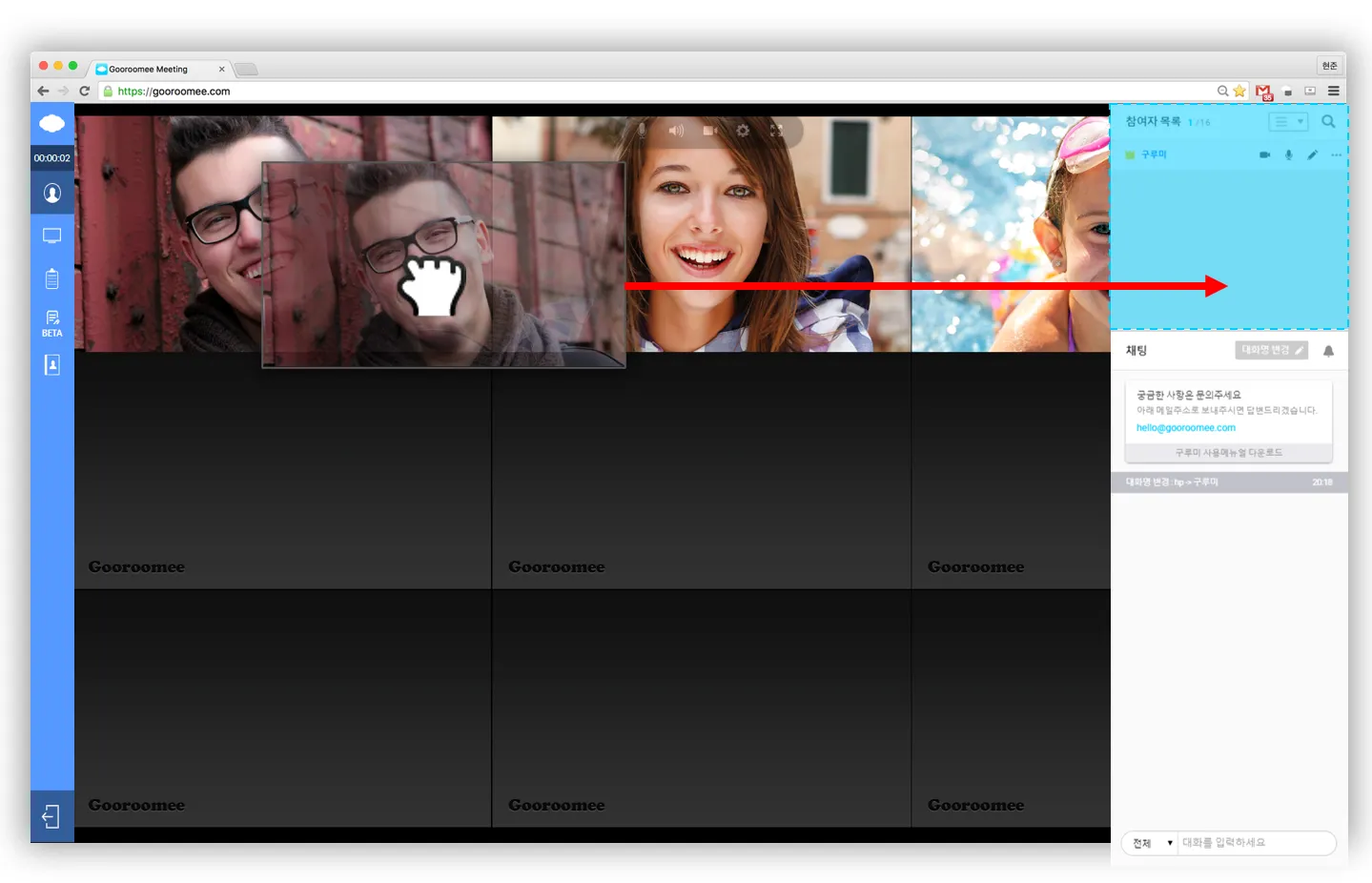Image resolution: width=1372 pixels, height=883 pixels.
Task: Toggle 구루미's camera in the participant row
Action: (x=1264, y=154)
